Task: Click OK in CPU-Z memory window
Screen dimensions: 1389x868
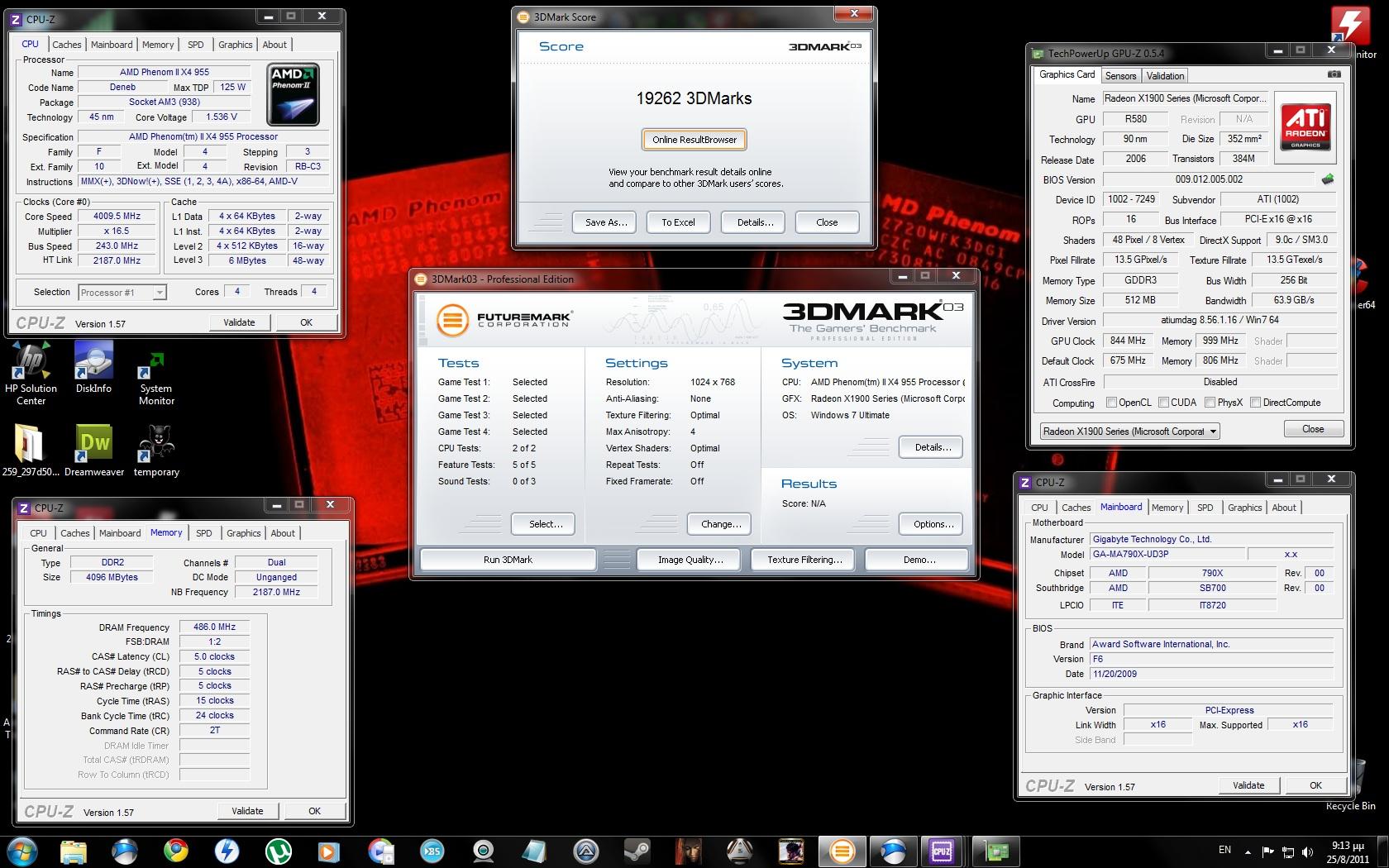Action: [314, 811]
